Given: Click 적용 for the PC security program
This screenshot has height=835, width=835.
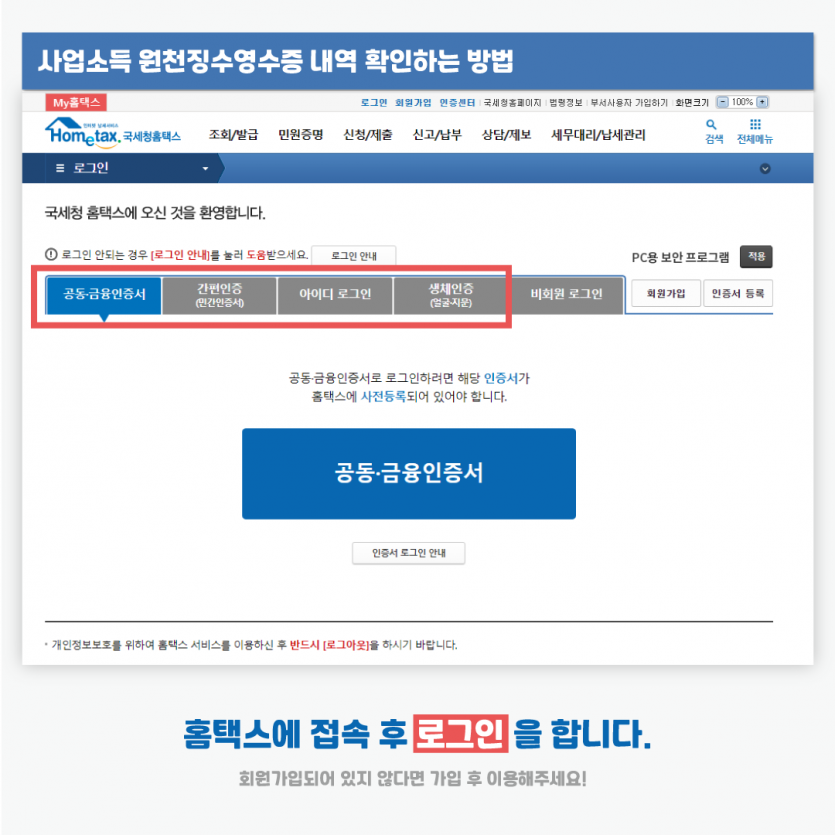Looking at the screenshot, I should pyautogui.click(x=756, y=257).
